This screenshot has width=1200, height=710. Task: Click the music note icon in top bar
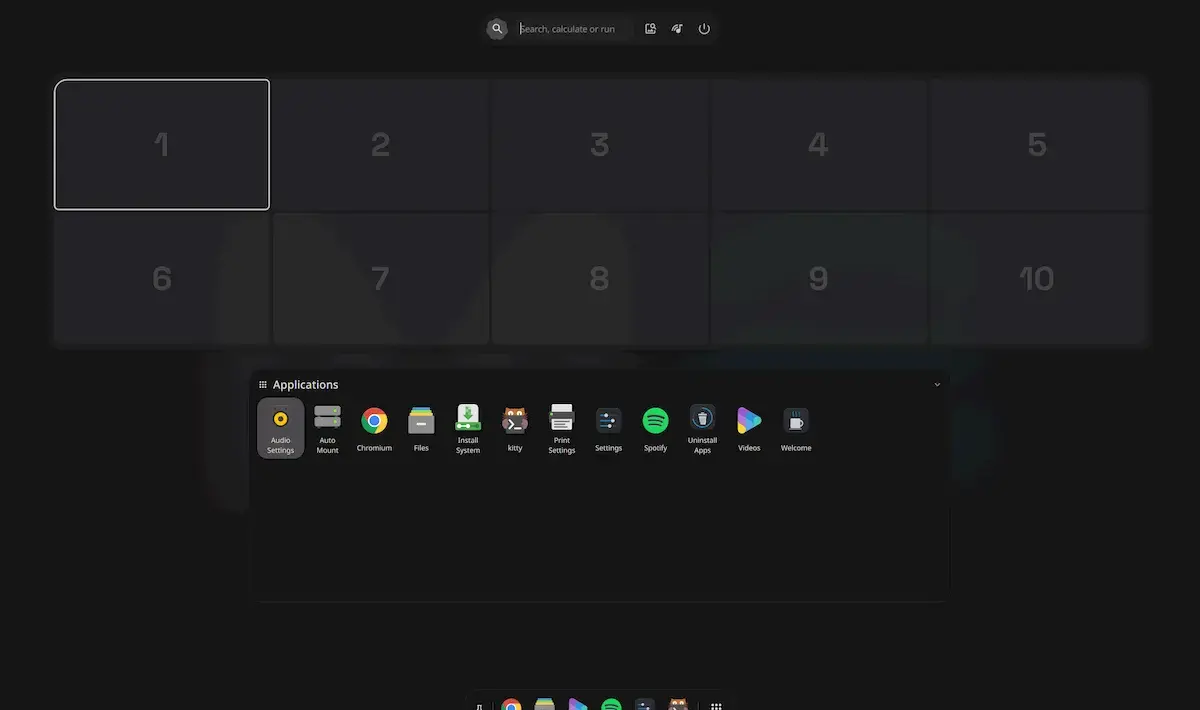coord(677,29)
